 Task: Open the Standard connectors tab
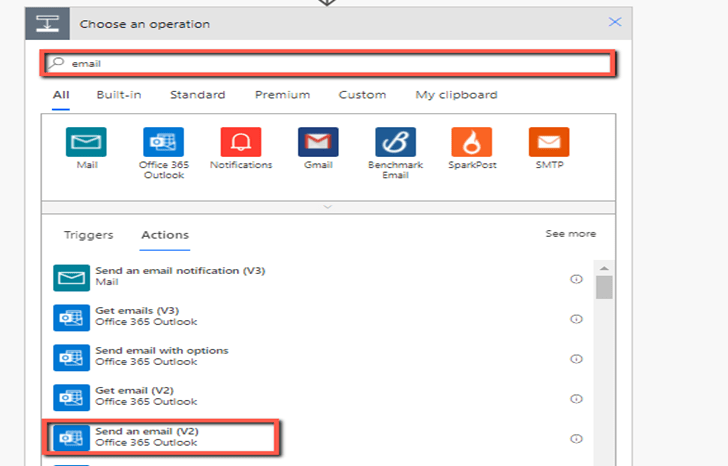(197, 95)
